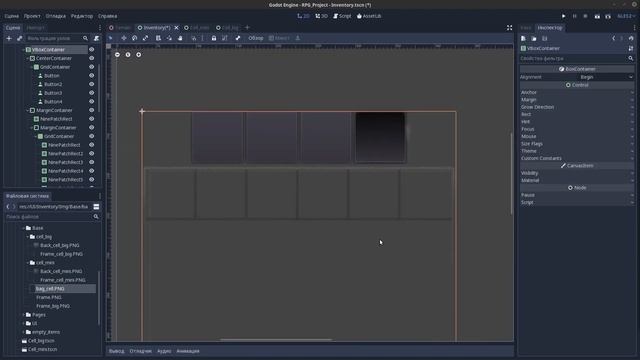Stop the running scene

coord(585,16)
